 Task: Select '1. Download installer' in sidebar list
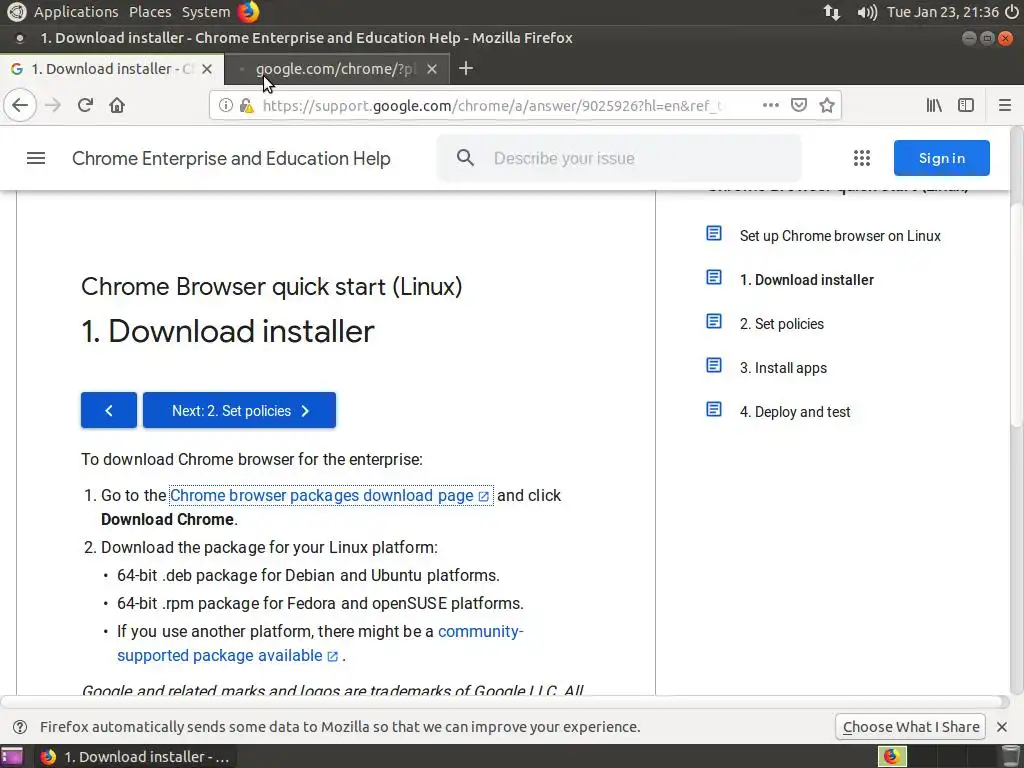pyautogui.click(x=807, y=280)
